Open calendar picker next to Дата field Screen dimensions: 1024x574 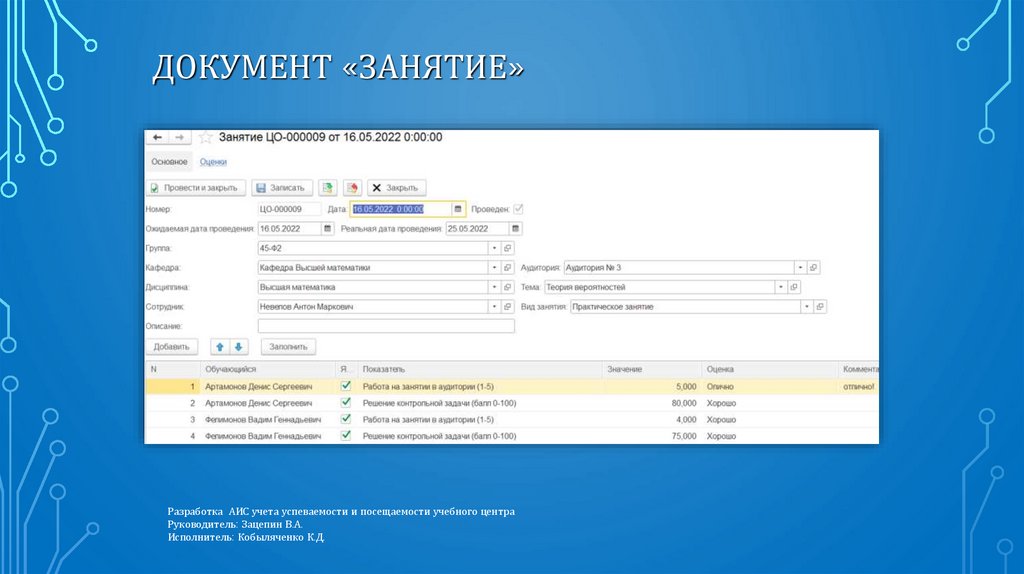[458, 209]
